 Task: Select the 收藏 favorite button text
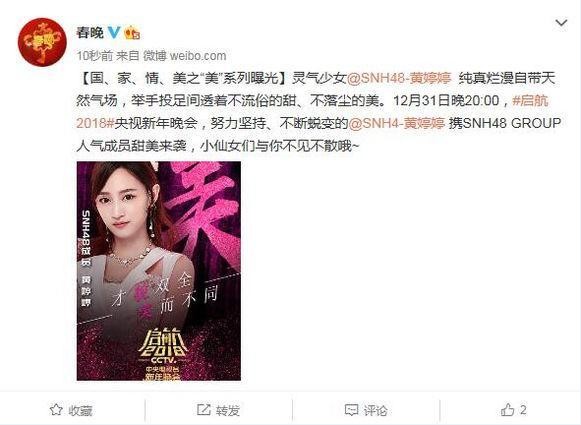click(x=80, y=410)
